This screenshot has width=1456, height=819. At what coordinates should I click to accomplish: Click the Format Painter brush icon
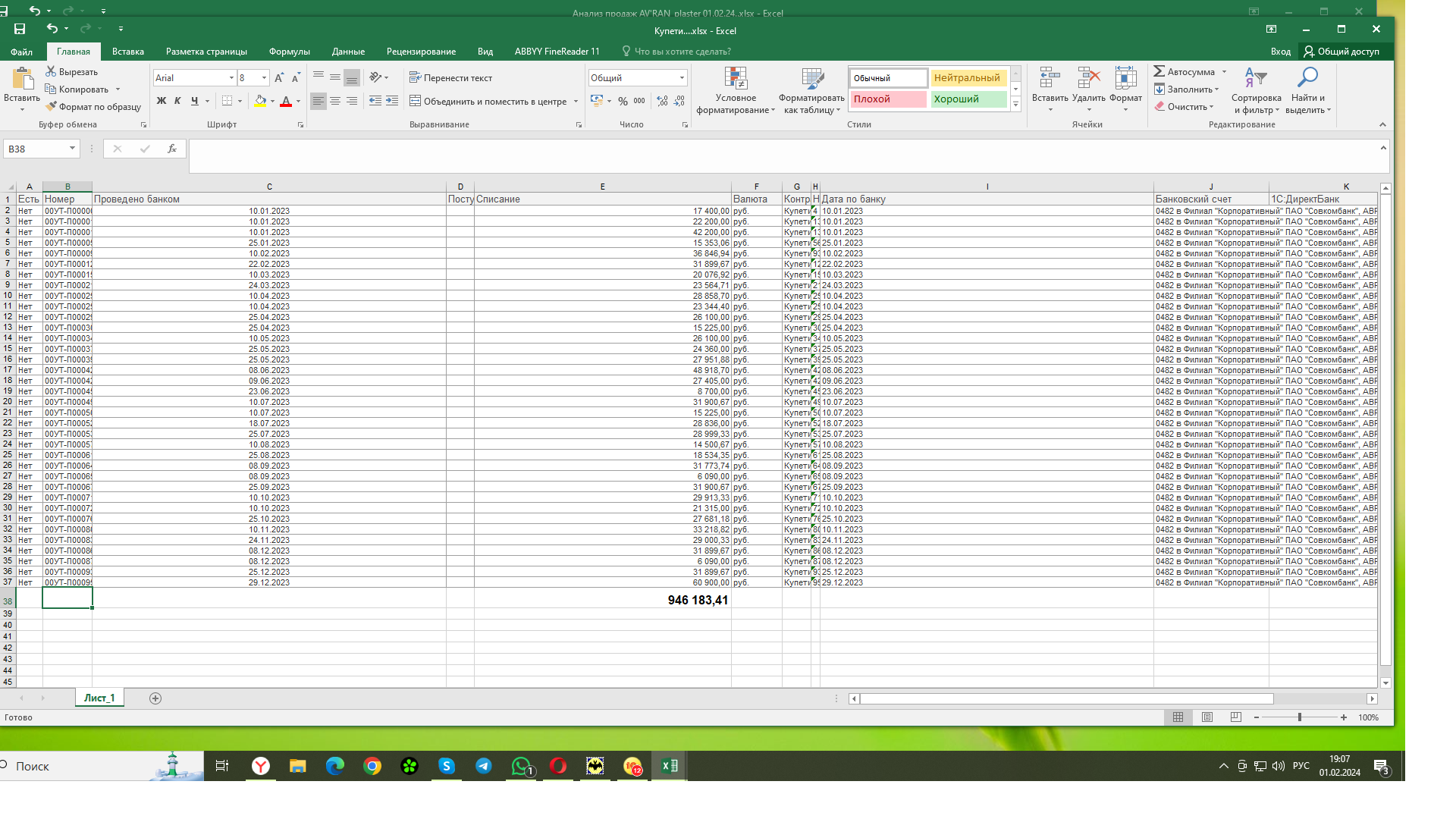[52, 107]
